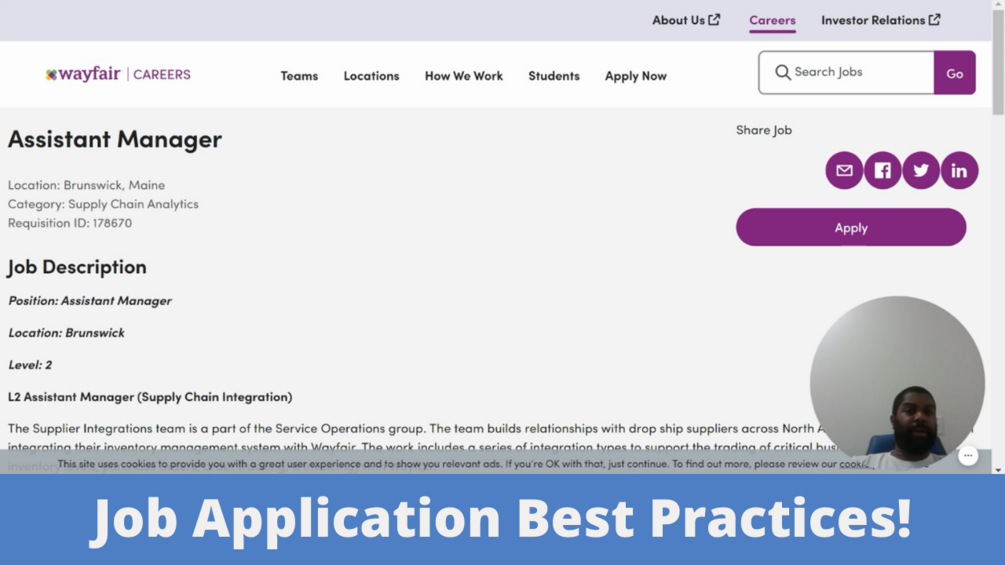Image resolution: width=1005 pixels, height=565 pixels.
Task: Click the webcam video bubble
Action: coord(897,383)
